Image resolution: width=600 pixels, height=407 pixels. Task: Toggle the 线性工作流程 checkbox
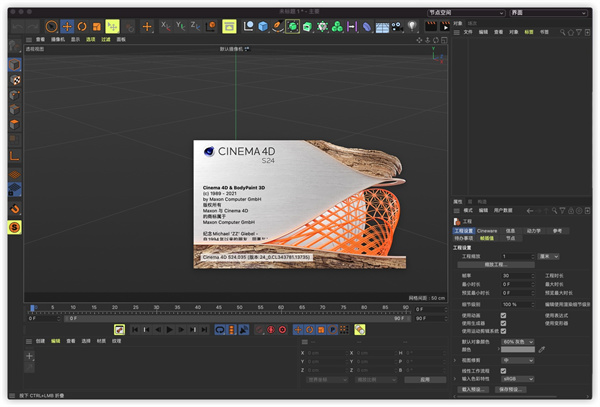503,370
